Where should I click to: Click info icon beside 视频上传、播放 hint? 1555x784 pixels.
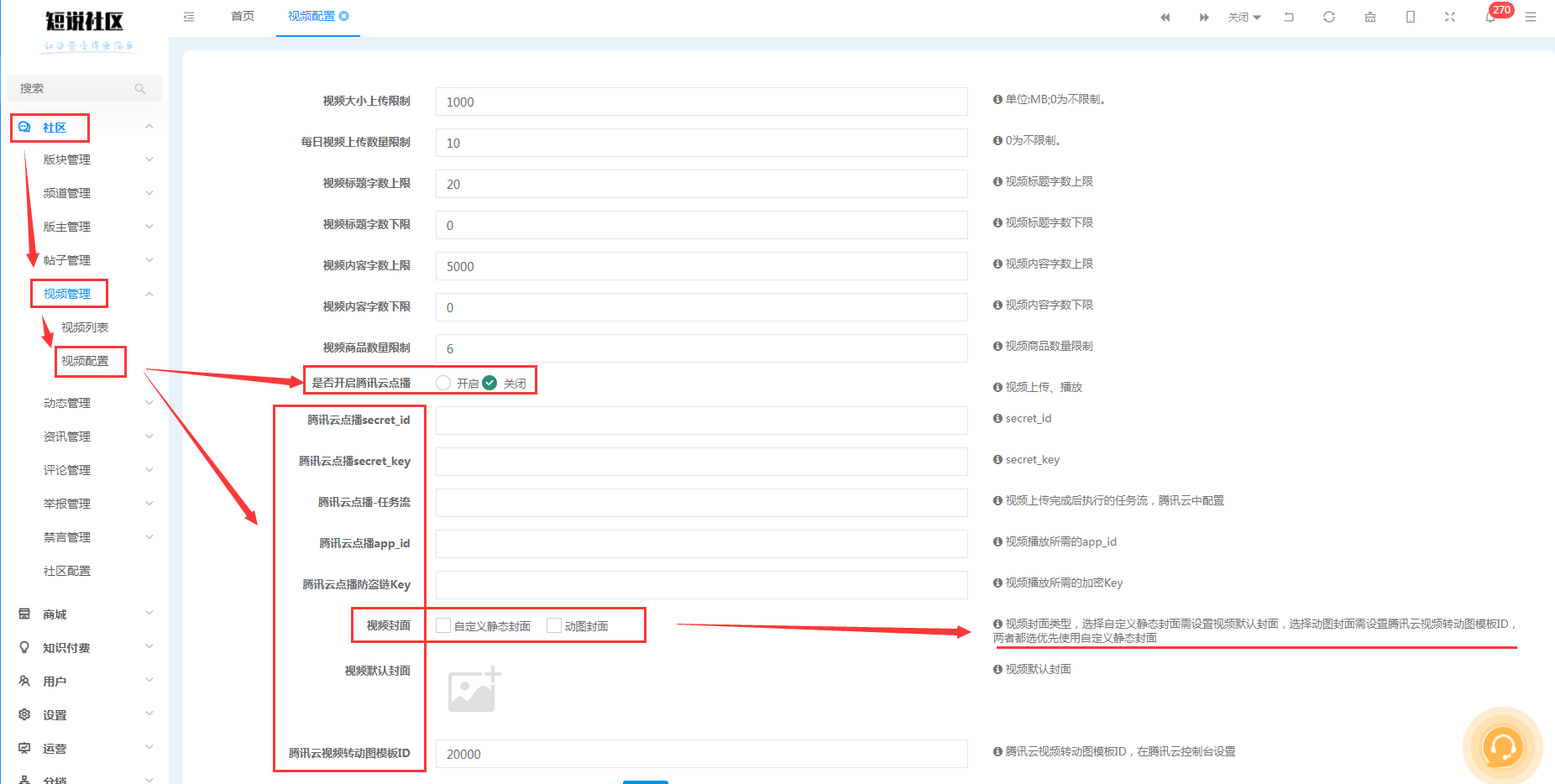(x=997, y=387)
